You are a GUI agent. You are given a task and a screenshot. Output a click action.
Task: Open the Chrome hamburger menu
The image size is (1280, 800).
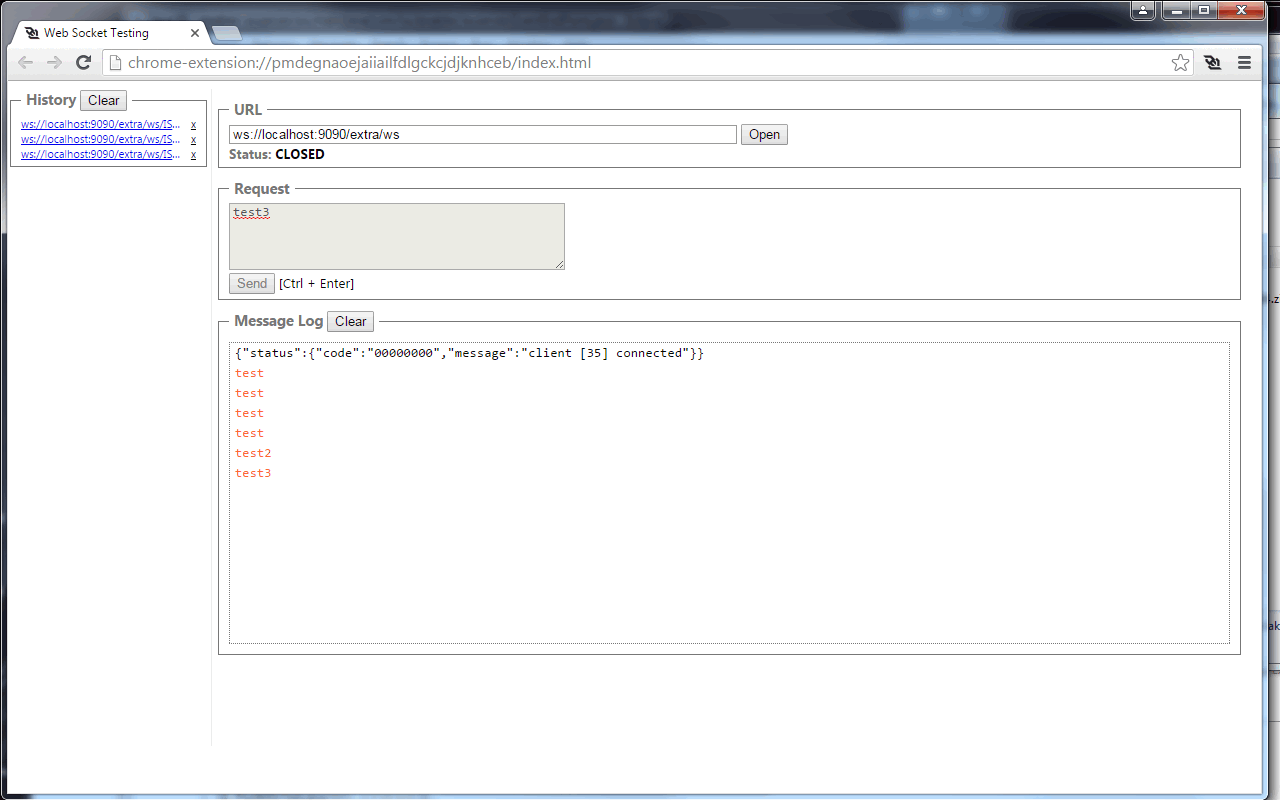[x=1244, y=62]
